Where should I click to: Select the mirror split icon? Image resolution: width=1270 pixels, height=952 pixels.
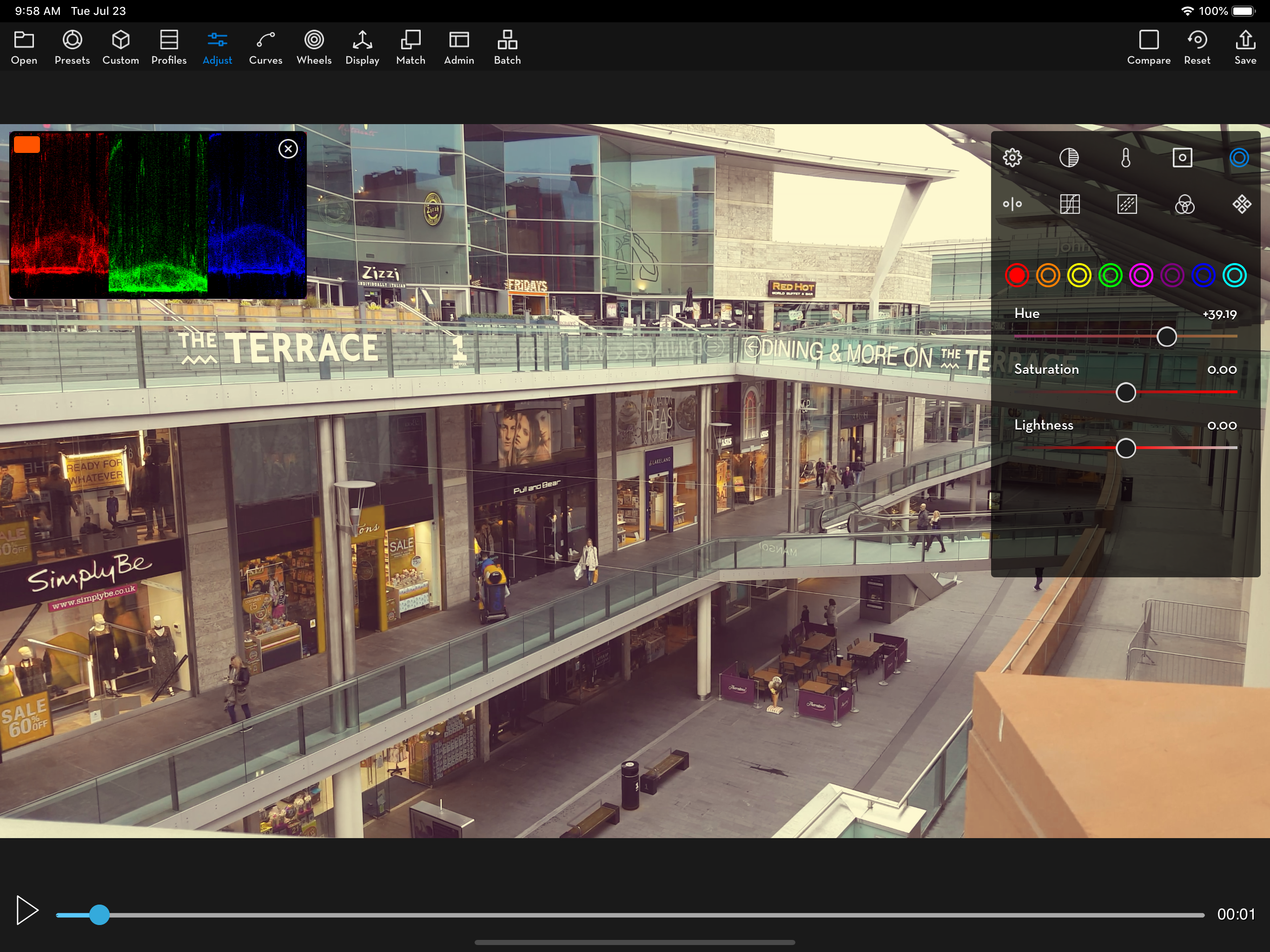tap(1012, 205)
